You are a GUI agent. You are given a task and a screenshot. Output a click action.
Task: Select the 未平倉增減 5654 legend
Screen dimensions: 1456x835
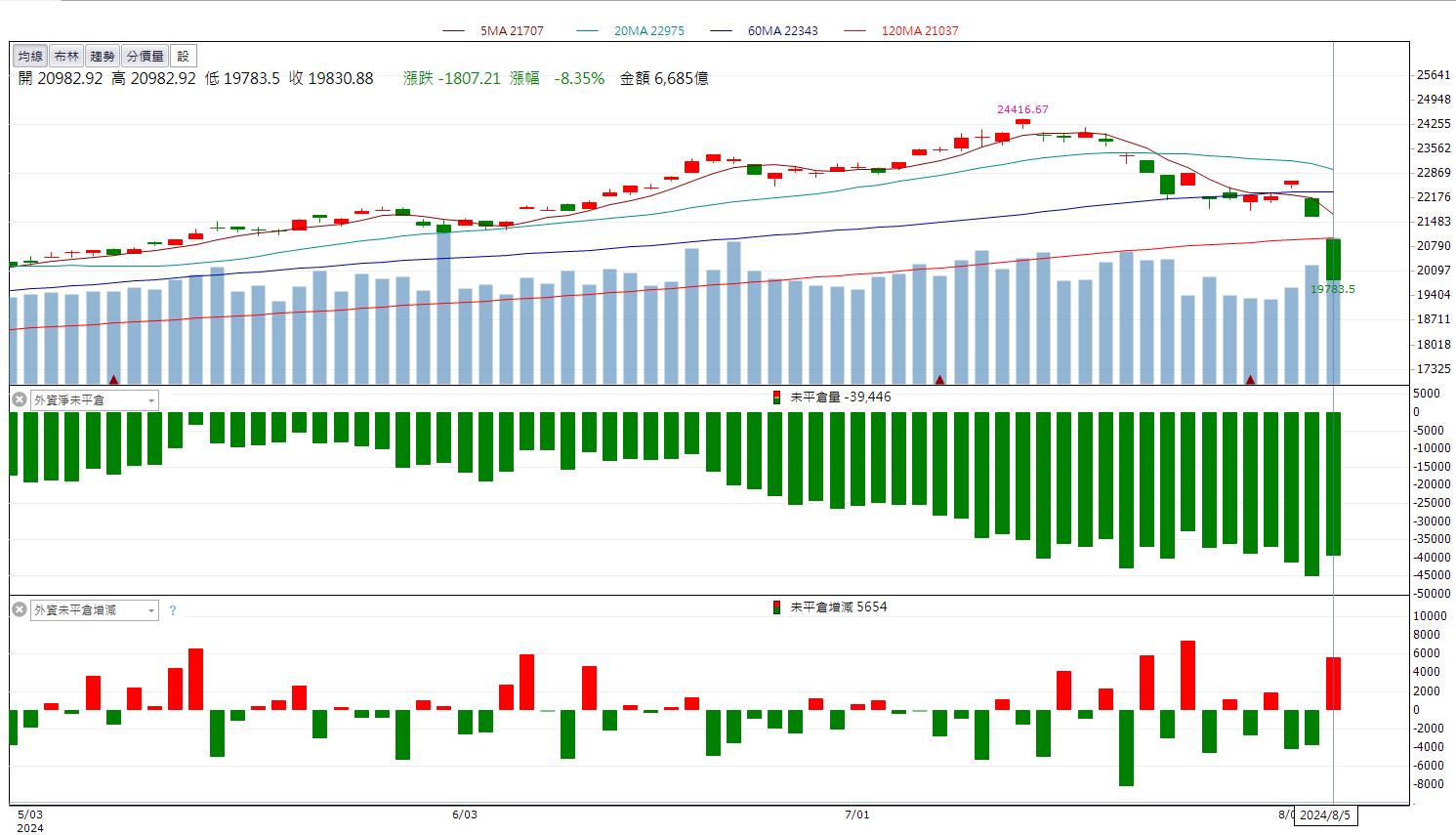point(830,606)
